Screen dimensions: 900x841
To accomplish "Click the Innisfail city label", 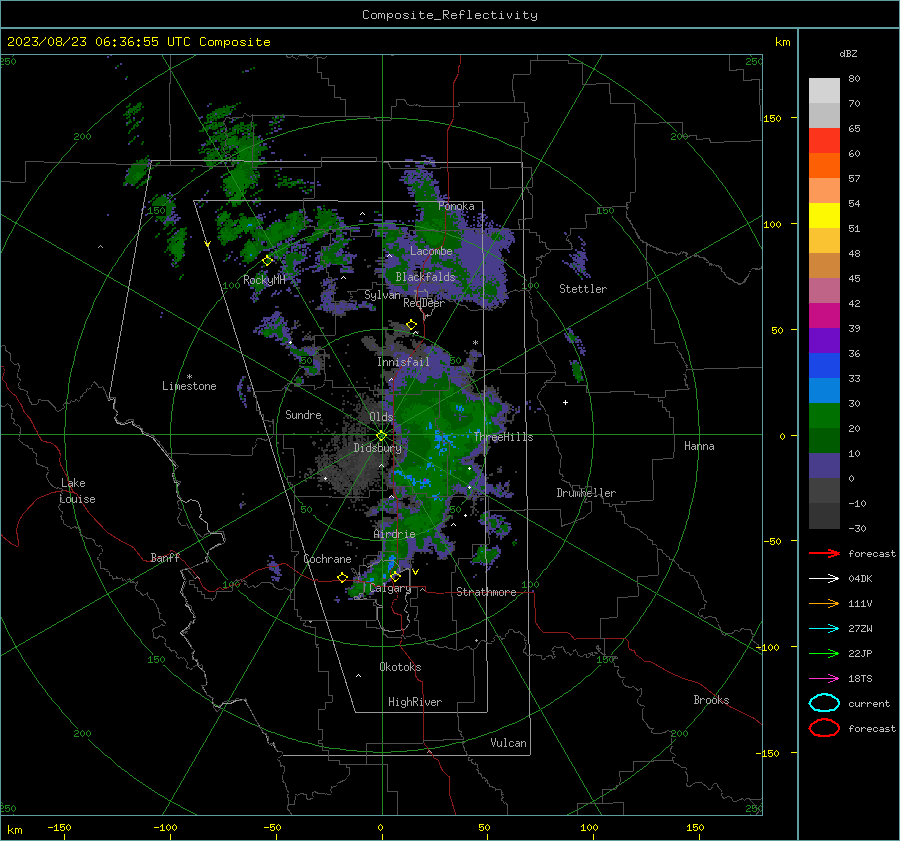I will point(403,362).
